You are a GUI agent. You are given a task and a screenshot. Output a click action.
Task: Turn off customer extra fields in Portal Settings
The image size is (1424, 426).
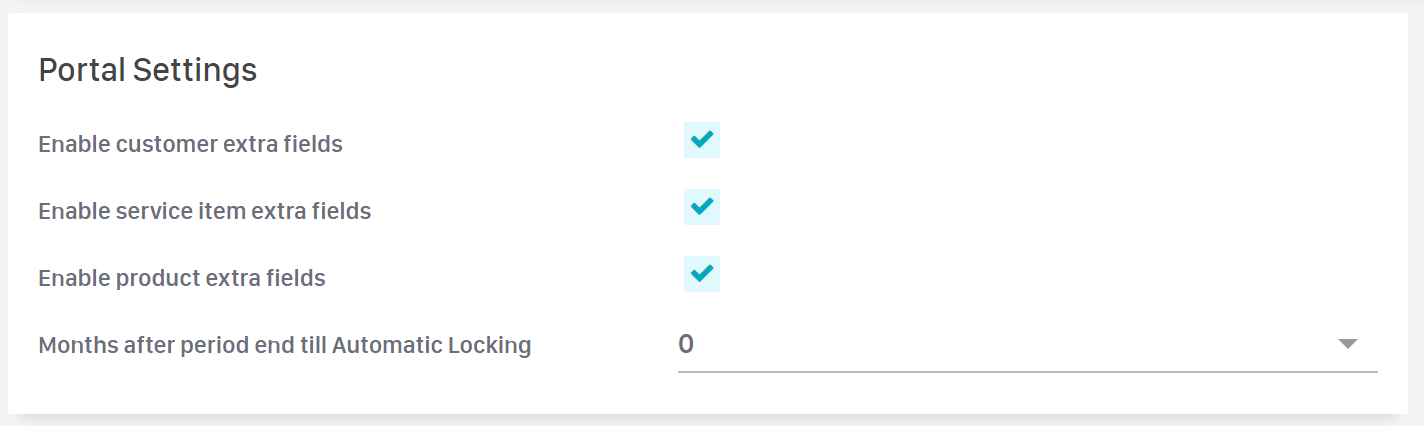[x=702, y=140]
